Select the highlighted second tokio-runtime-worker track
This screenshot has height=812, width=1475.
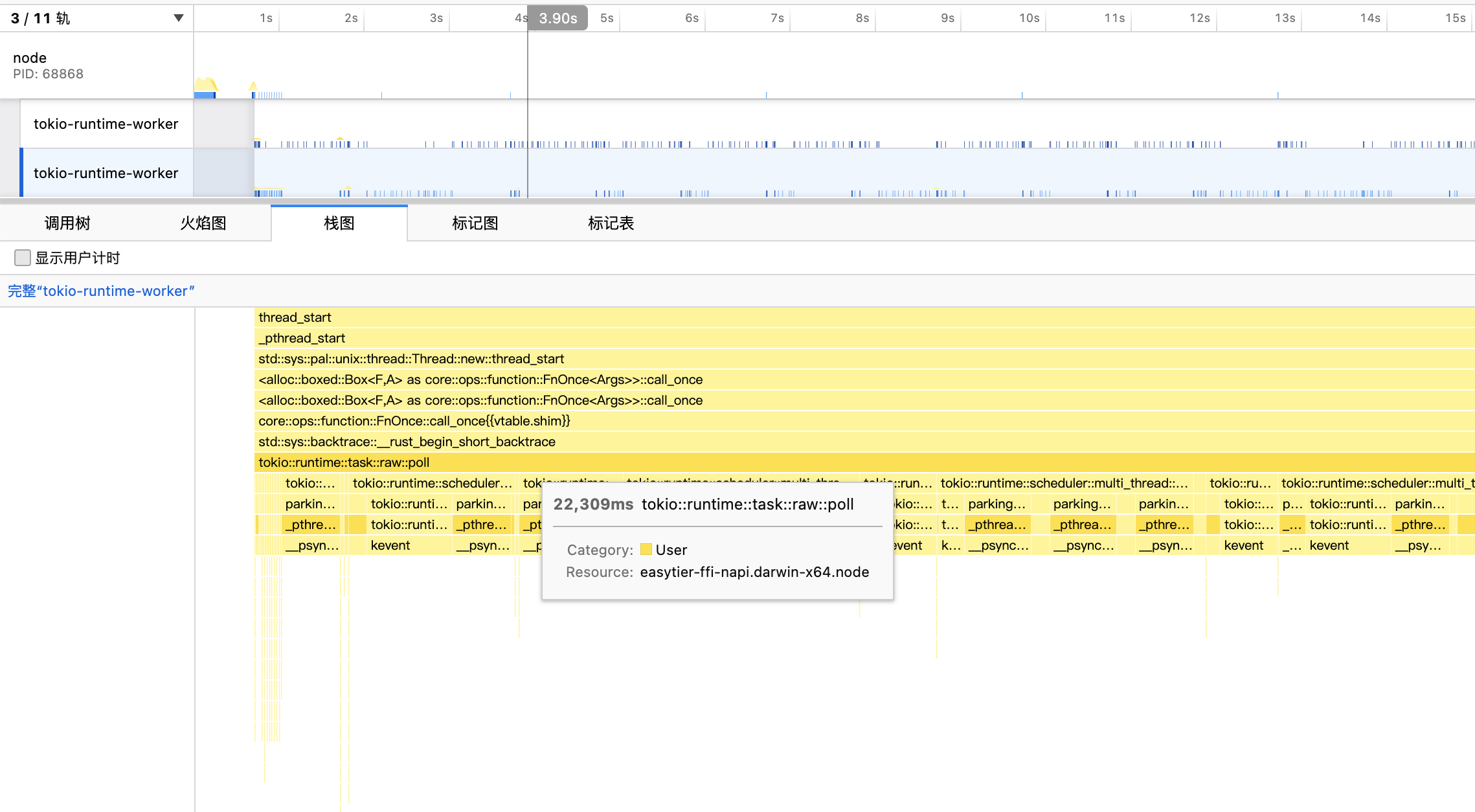tap(106, 173)
